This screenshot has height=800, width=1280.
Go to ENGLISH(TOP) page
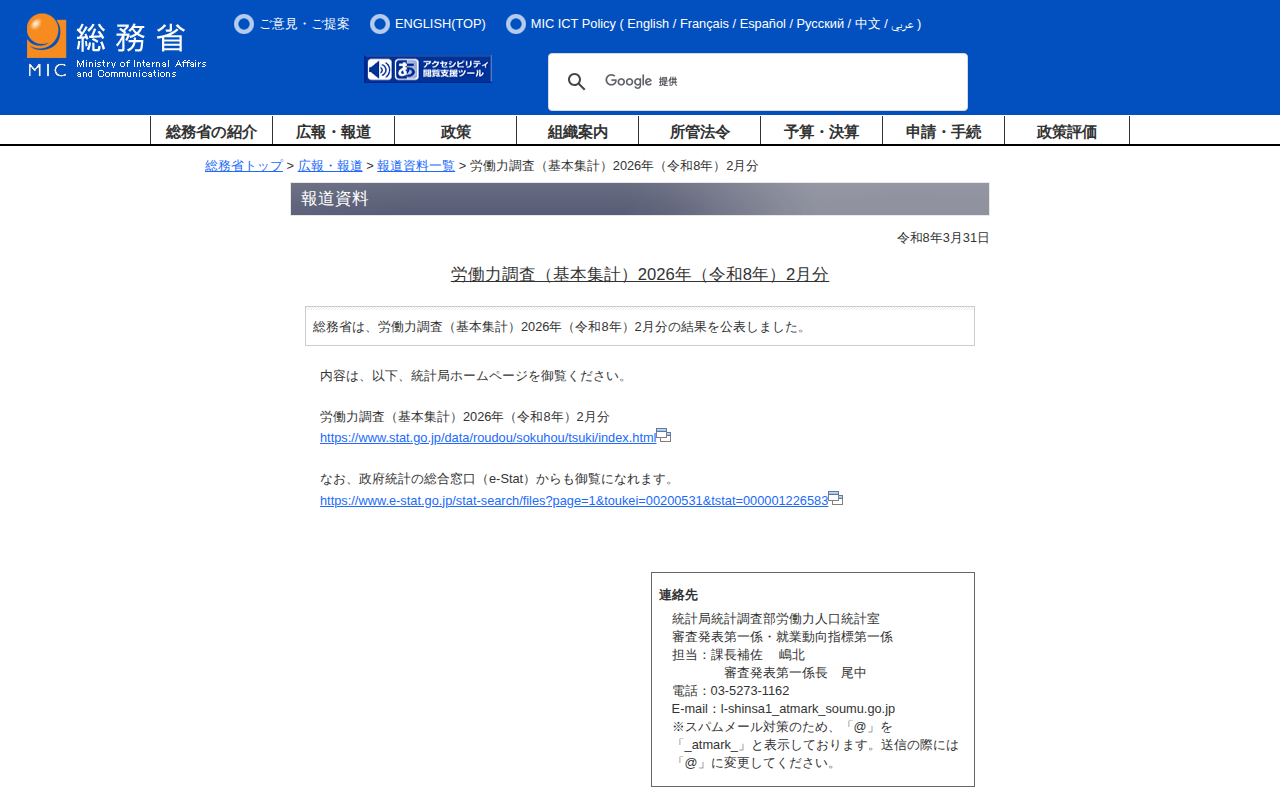(440, 24)
